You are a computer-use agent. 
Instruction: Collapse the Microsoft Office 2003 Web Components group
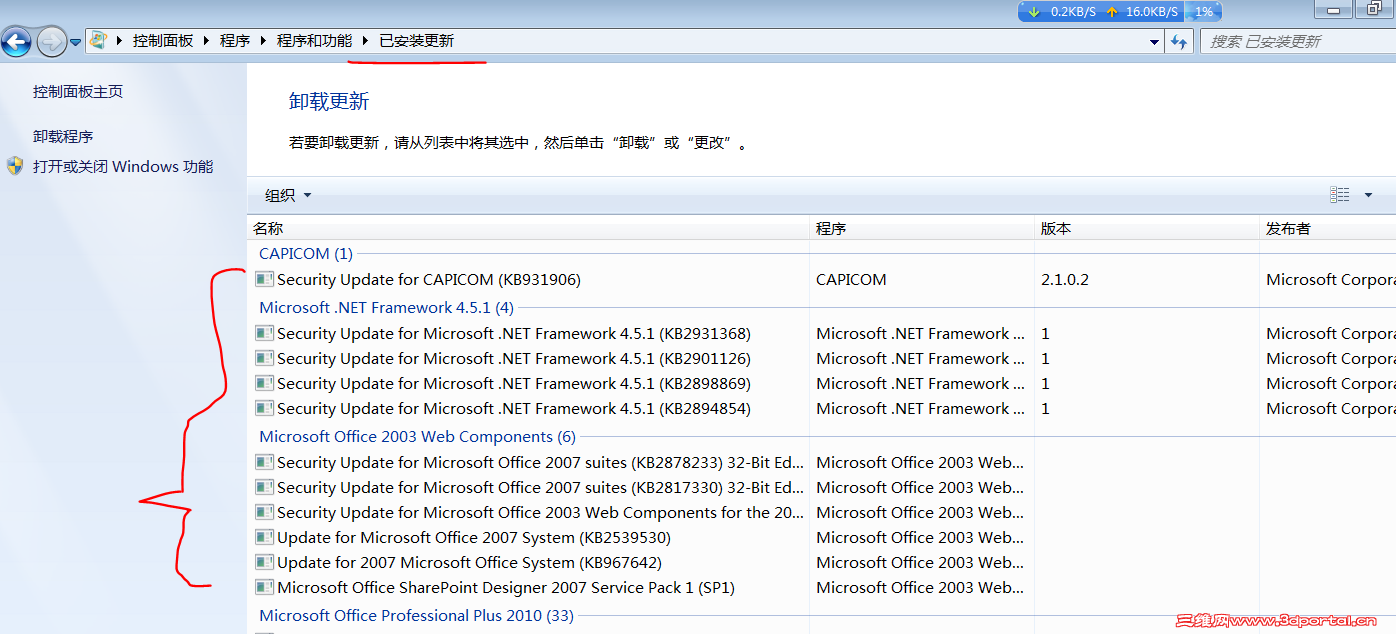point(417,437)
